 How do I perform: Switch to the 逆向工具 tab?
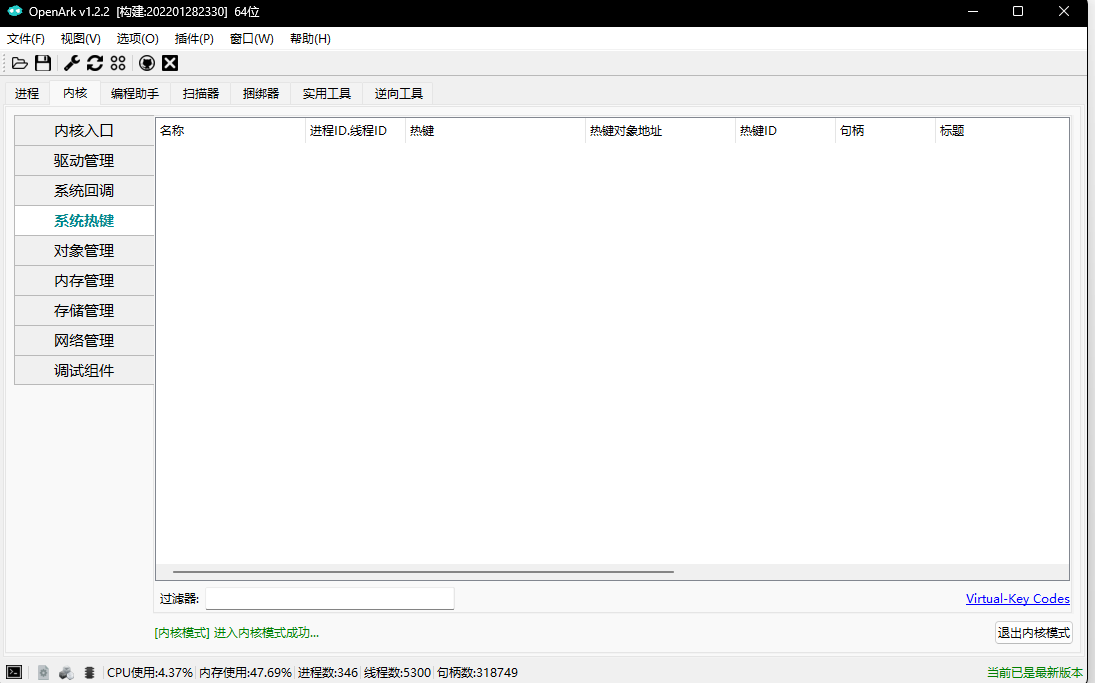pos(399,94)
